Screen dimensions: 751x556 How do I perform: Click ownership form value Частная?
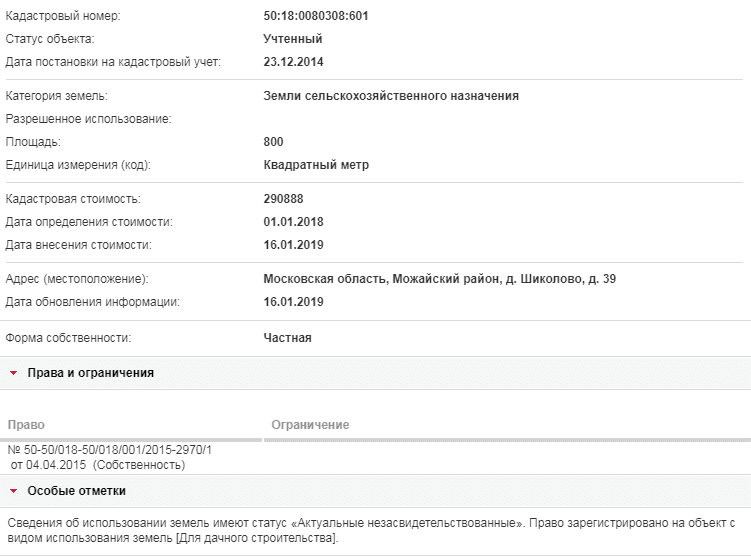tap(287, 338)
